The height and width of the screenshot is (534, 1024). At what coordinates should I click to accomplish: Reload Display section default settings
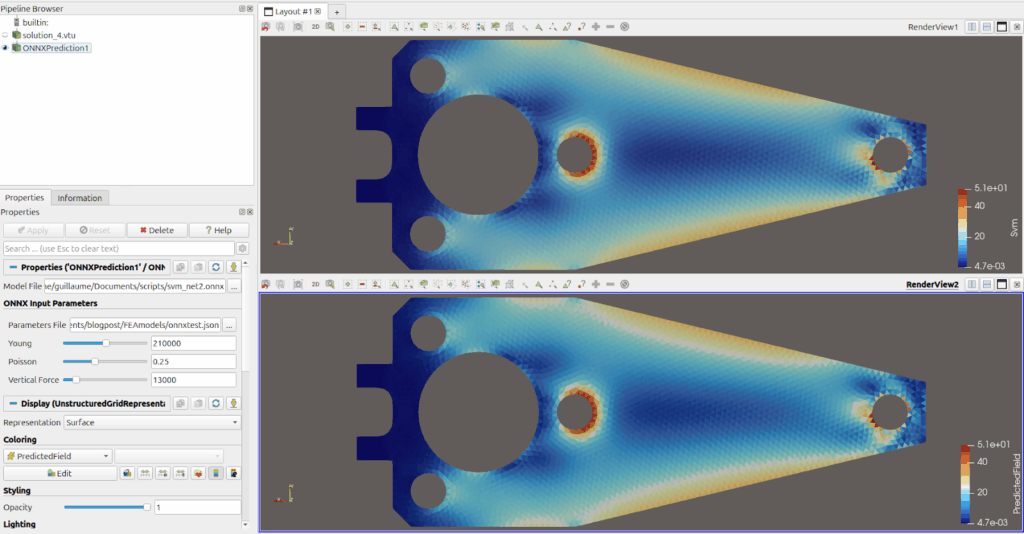click(x=215, y=404)
